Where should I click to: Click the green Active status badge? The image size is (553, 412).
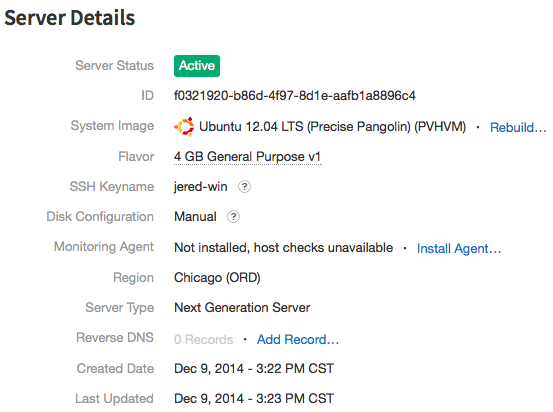tap(197, 66)
